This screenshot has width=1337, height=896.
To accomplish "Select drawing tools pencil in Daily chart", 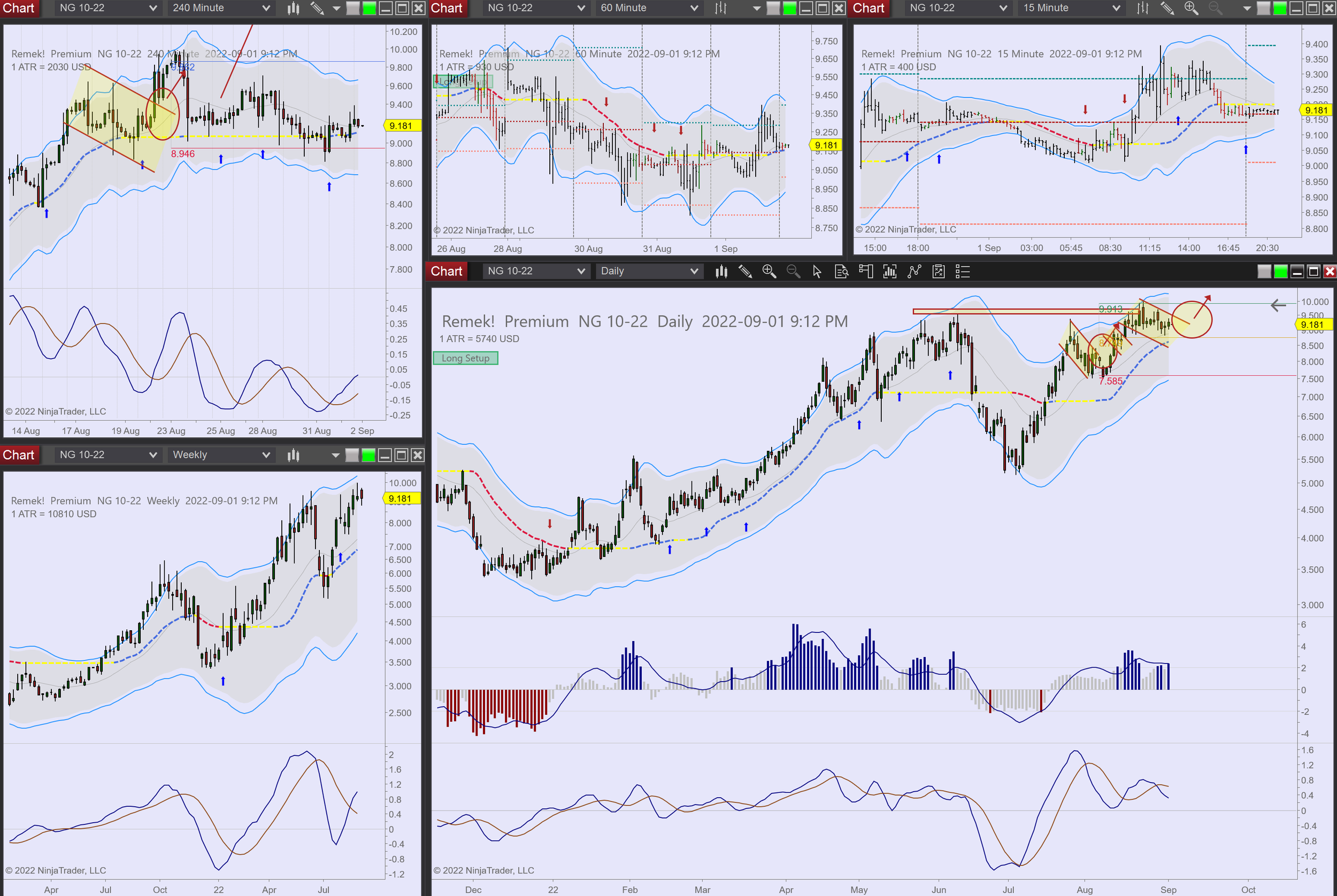I will [x=745, y=272].
